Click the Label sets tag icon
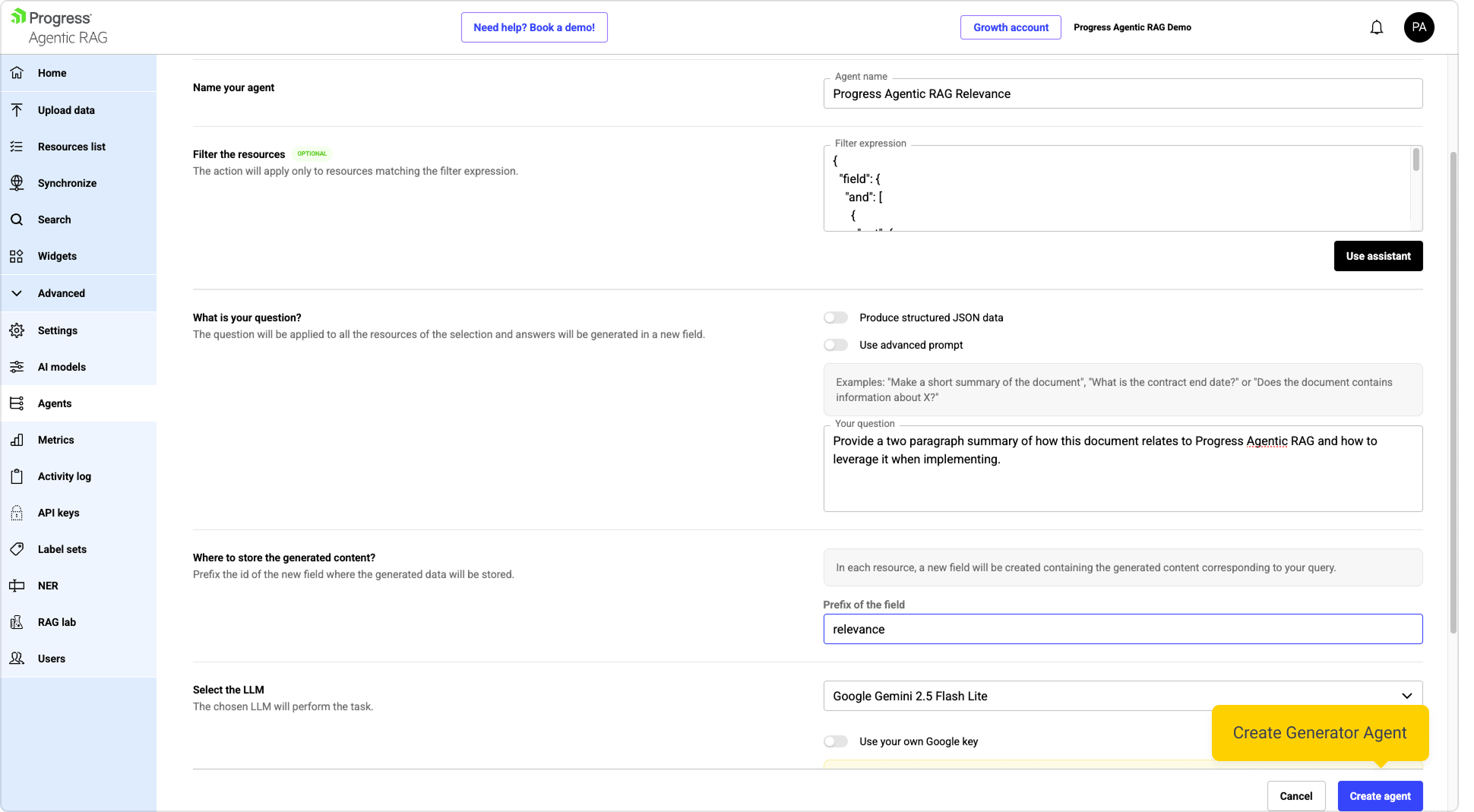 [17, 549]
